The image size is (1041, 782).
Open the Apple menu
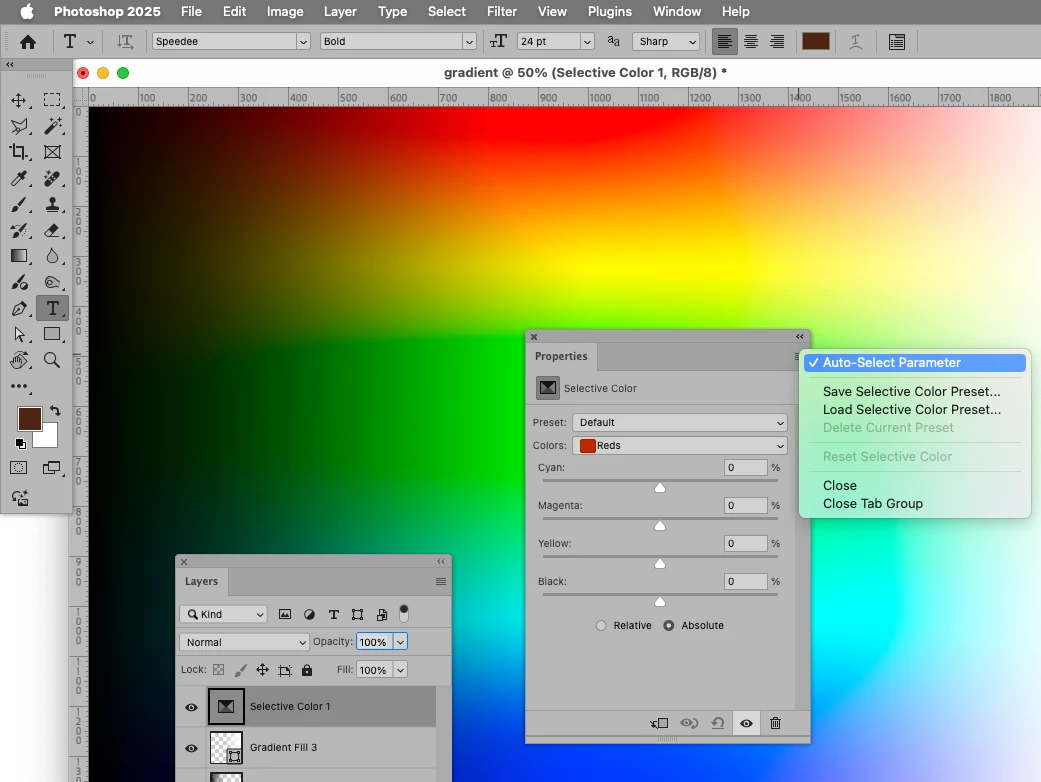pyautogui.click(x=27, y=11)
